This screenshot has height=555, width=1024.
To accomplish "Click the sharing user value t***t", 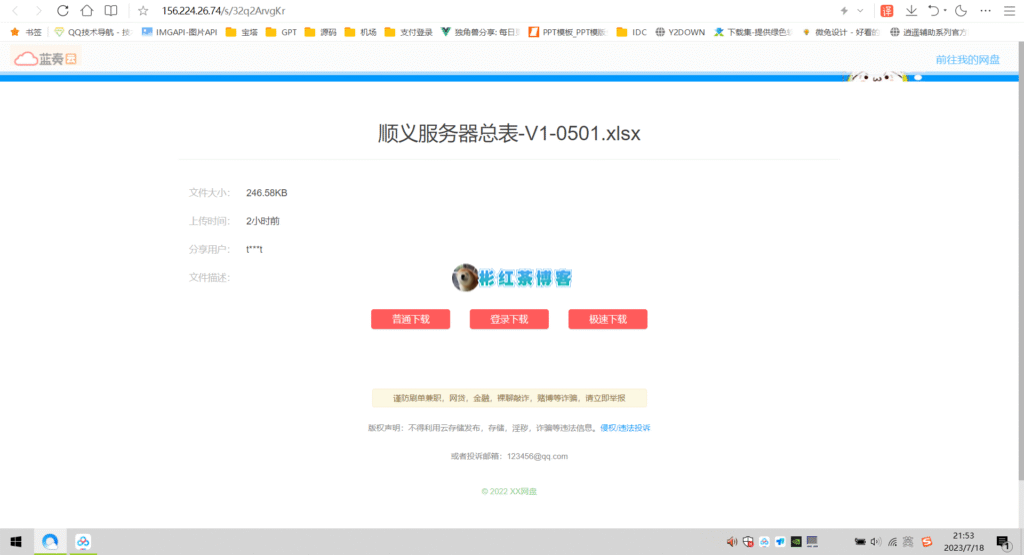I will 254,249.
